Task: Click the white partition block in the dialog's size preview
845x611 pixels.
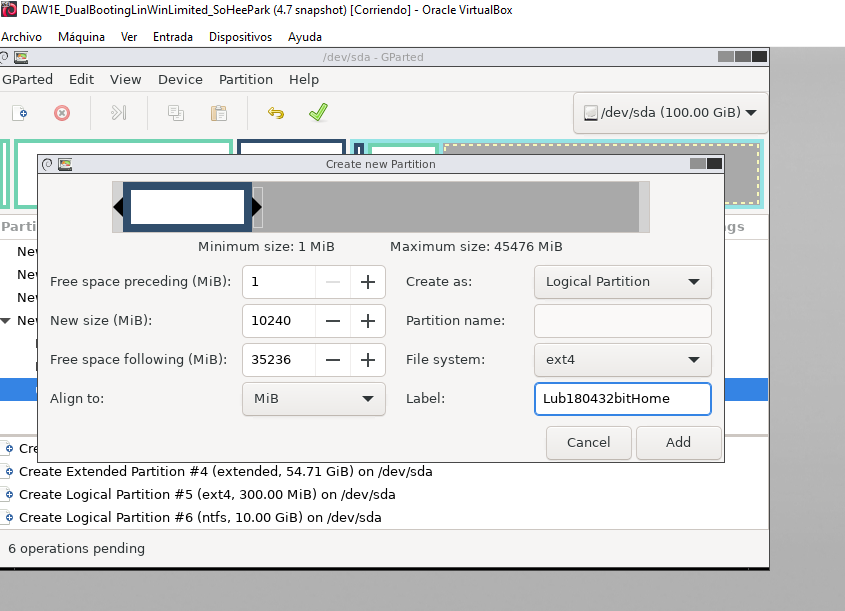Action: pyautogui.click(x=188, y=207)
